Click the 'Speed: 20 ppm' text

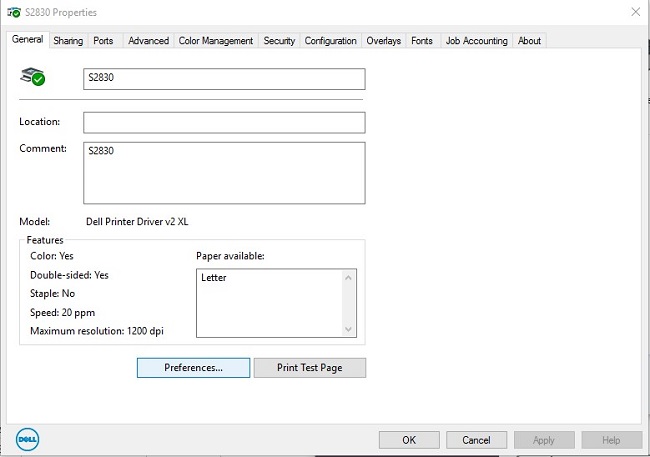tap(63, 312)
